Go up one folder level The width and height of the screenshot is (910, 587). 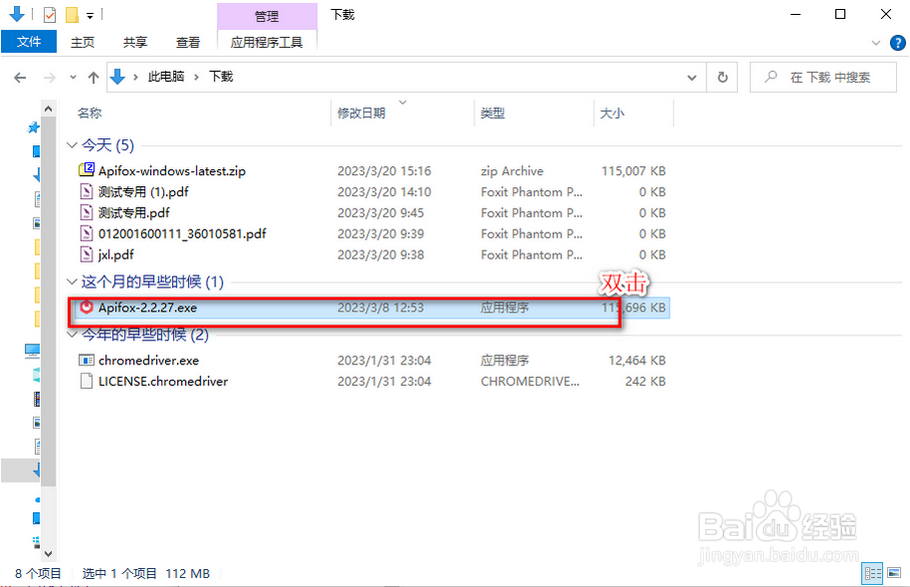pyautogui.click(x=93, y=77)
